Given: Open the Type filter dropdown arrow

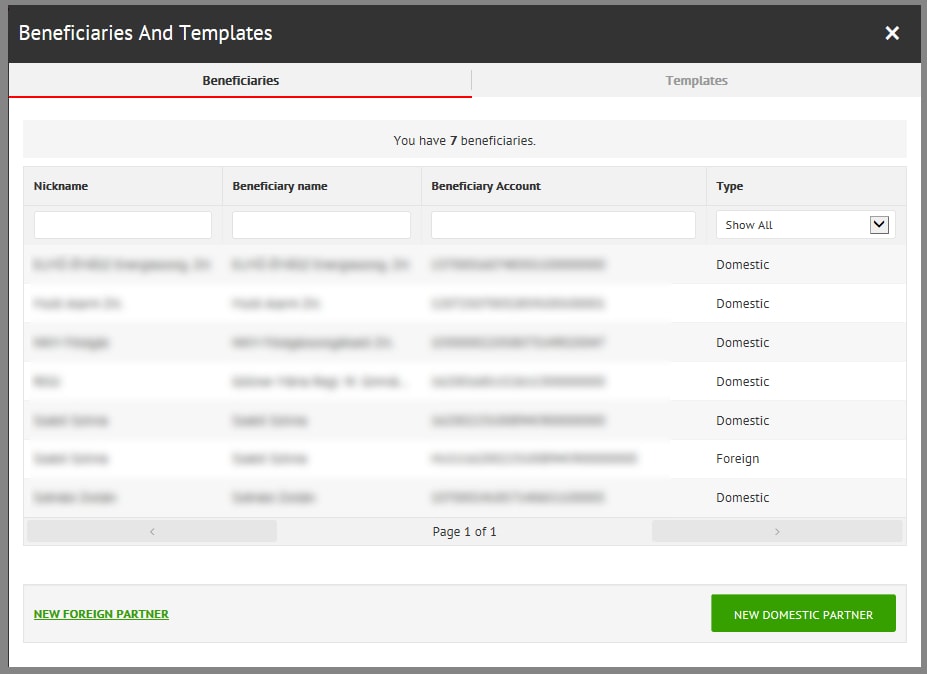Looking at the screenshot, I should (x=879, y=225).
